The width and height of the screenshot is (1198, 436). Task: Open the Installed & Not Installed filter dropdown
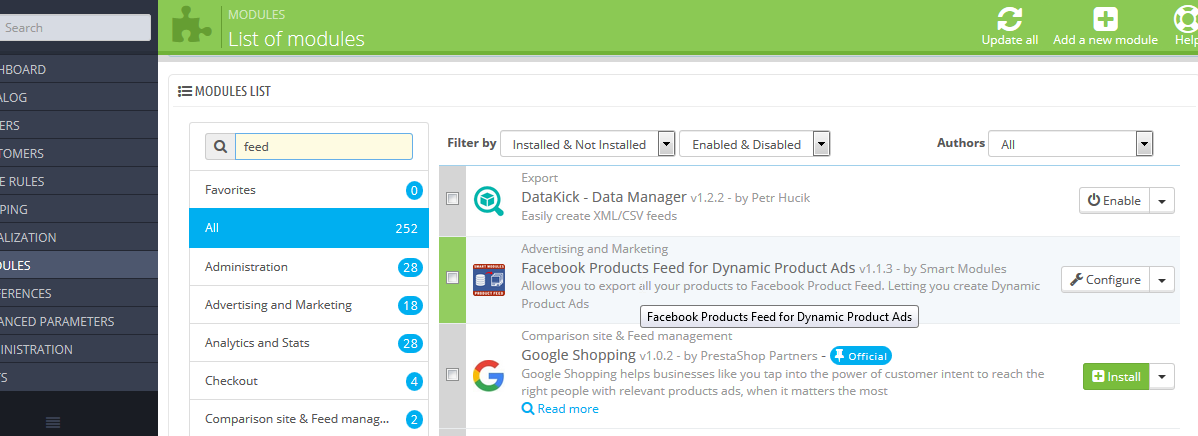(587, 144)
